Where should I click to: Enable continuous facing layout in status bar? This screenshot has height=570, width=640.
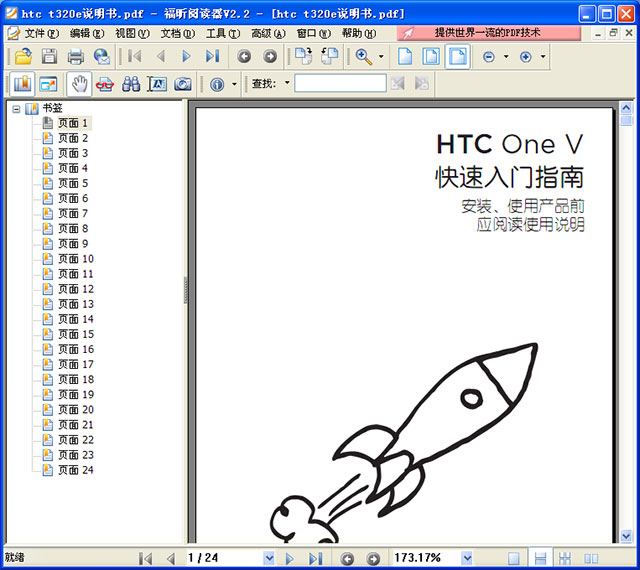pos(565,558)
